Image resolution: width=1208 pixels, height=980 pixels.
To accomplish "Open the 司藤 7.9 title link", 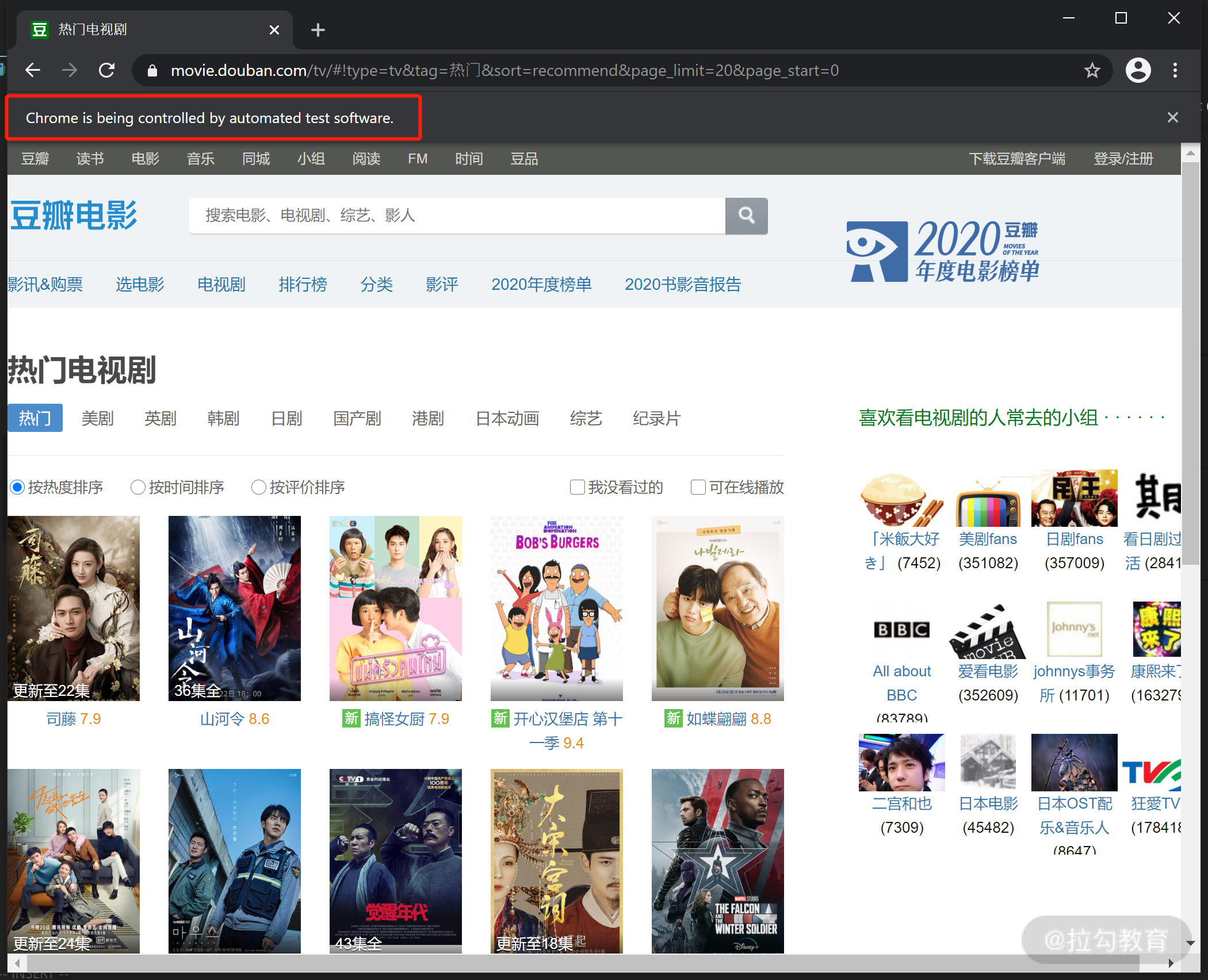I will (x=74, y=719).
